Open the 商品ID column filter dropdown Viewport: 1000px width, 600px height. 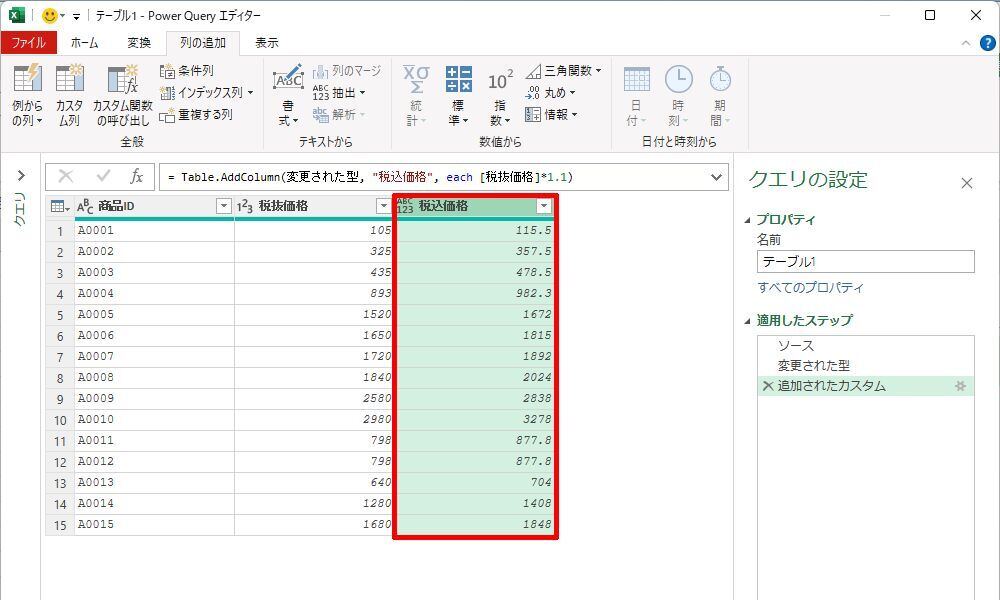224,206
